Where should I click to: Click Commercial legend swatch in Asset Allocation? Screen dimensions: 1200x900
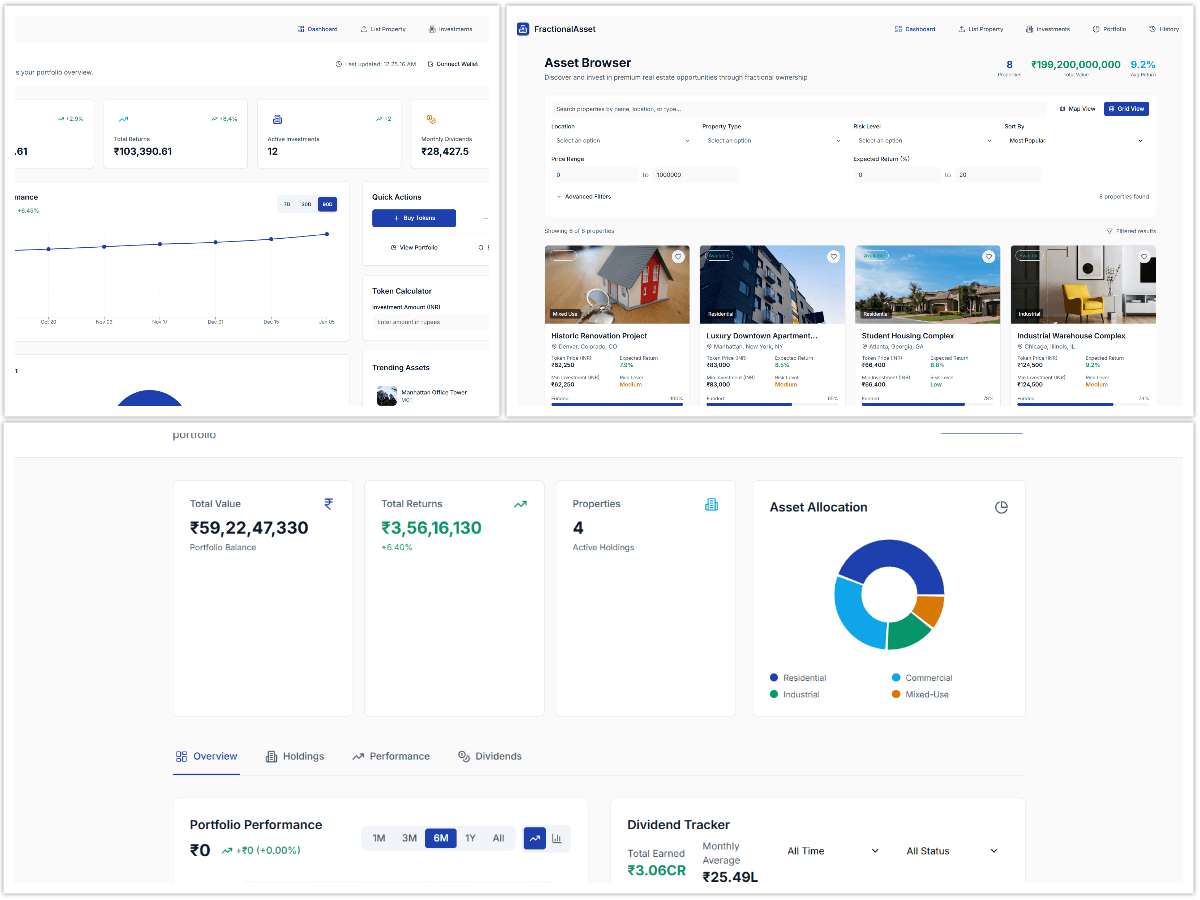896,678
